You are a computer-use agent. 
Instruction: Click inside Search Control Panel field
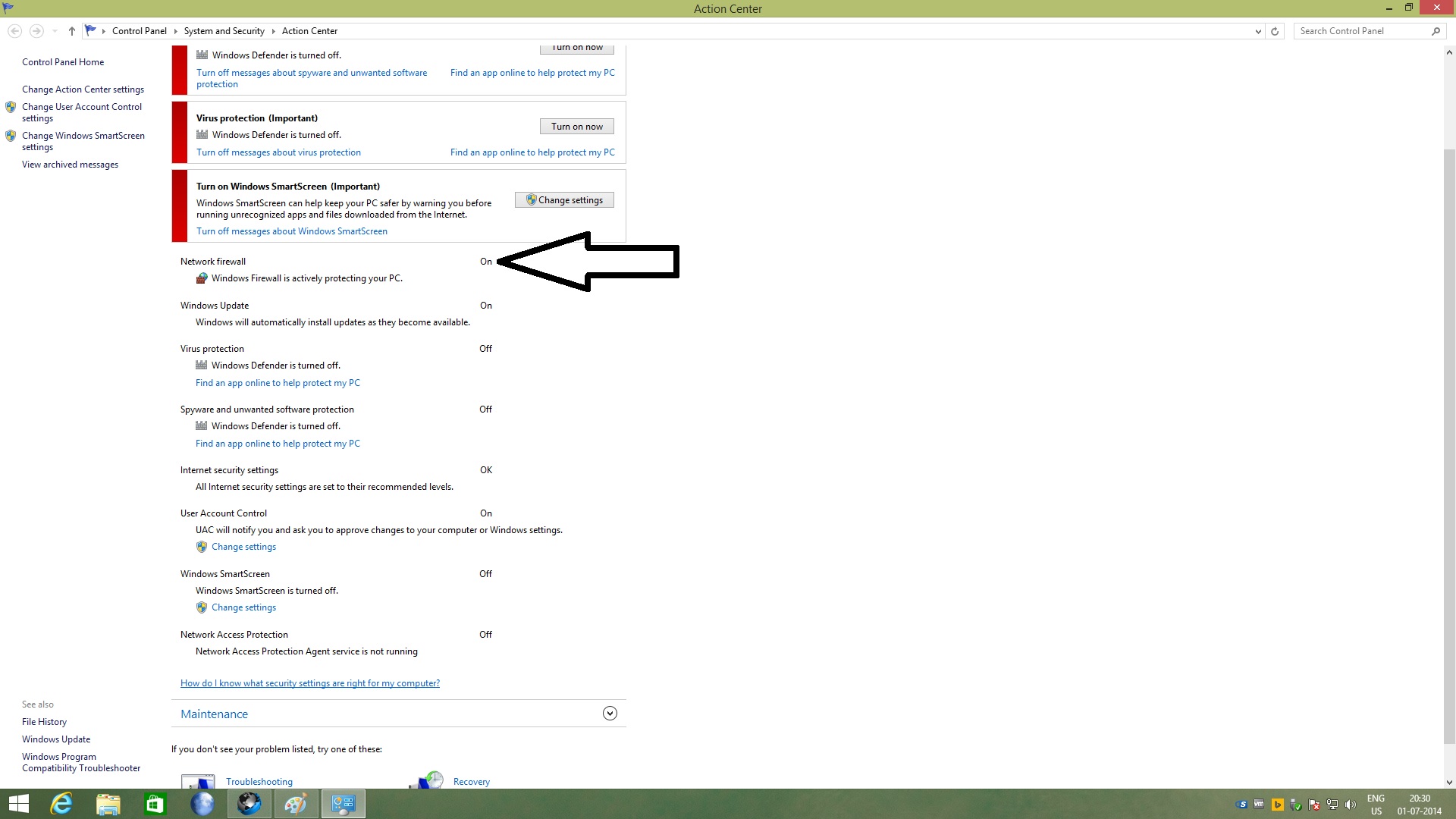[1361, 31]
